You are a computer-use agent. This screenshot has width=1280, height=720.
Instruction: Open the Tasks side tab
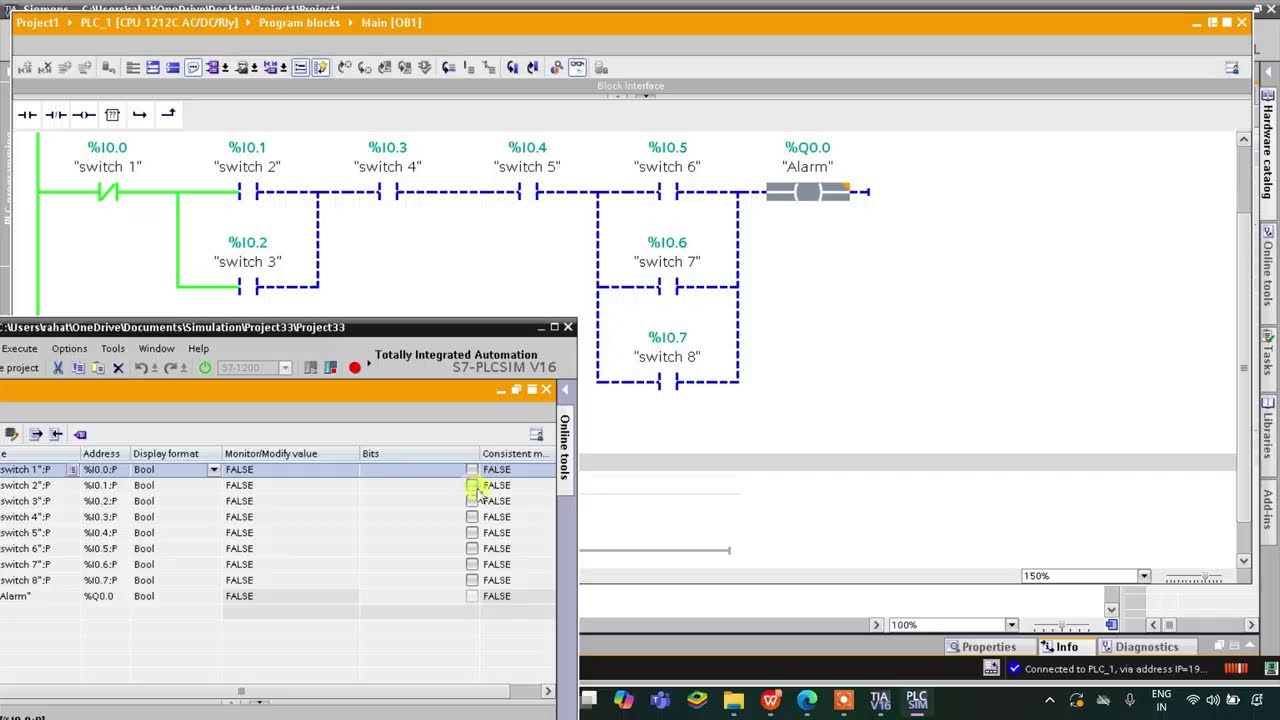(1267, 355)
